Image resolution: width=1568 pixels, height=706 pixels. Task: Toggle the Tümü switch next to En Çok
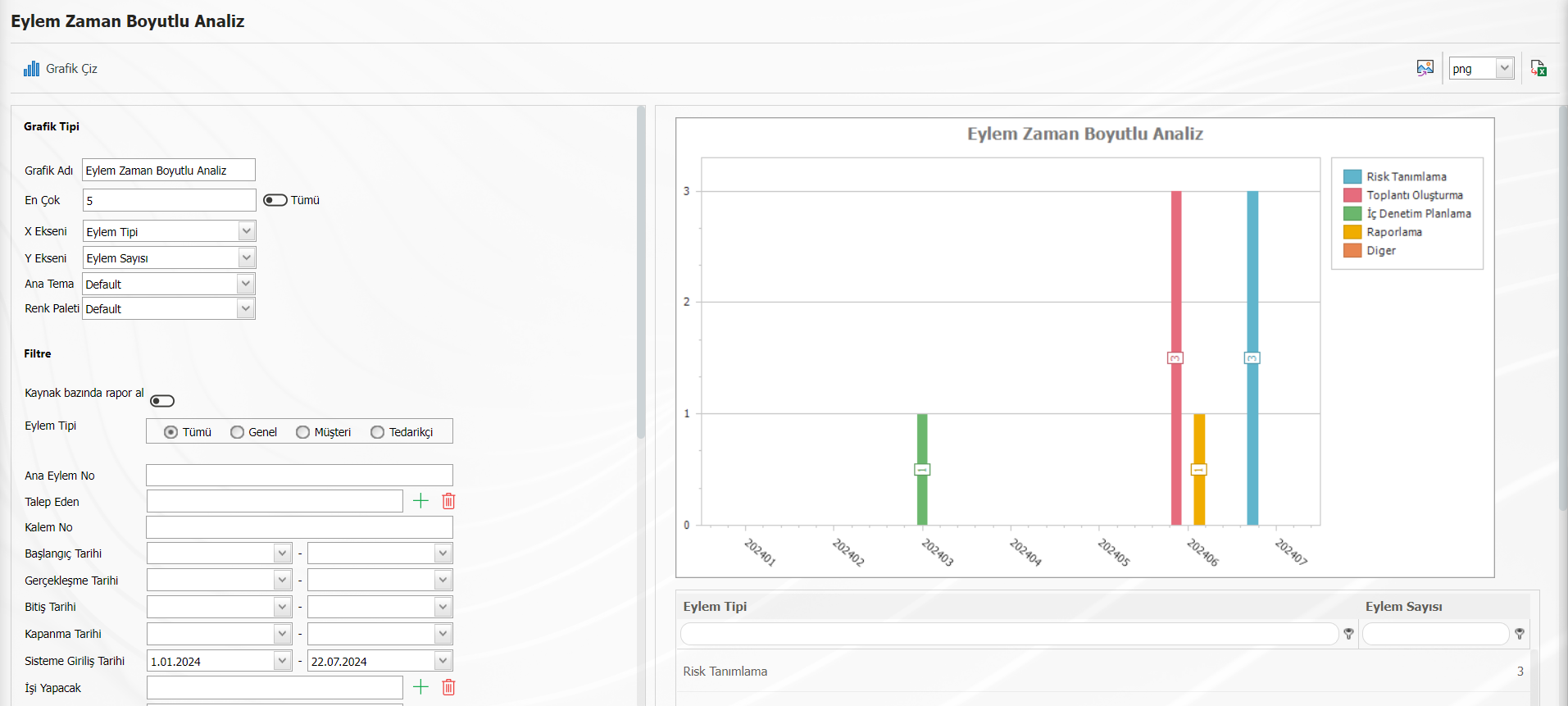tap(275, 200)
